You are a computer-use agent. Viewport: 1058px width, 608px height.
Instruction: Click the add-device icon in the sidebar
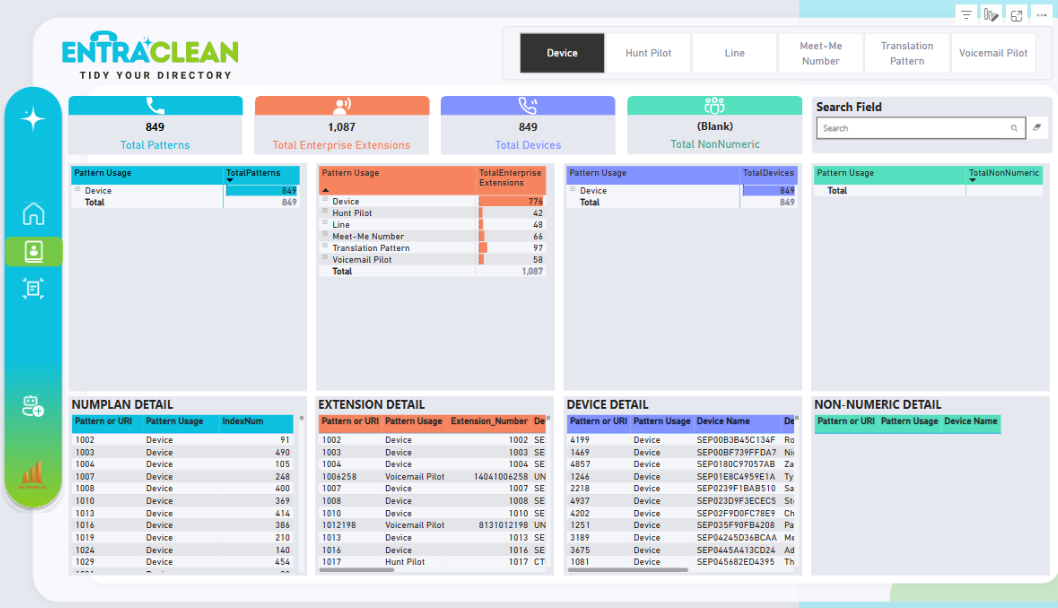(x=32, y=406)
